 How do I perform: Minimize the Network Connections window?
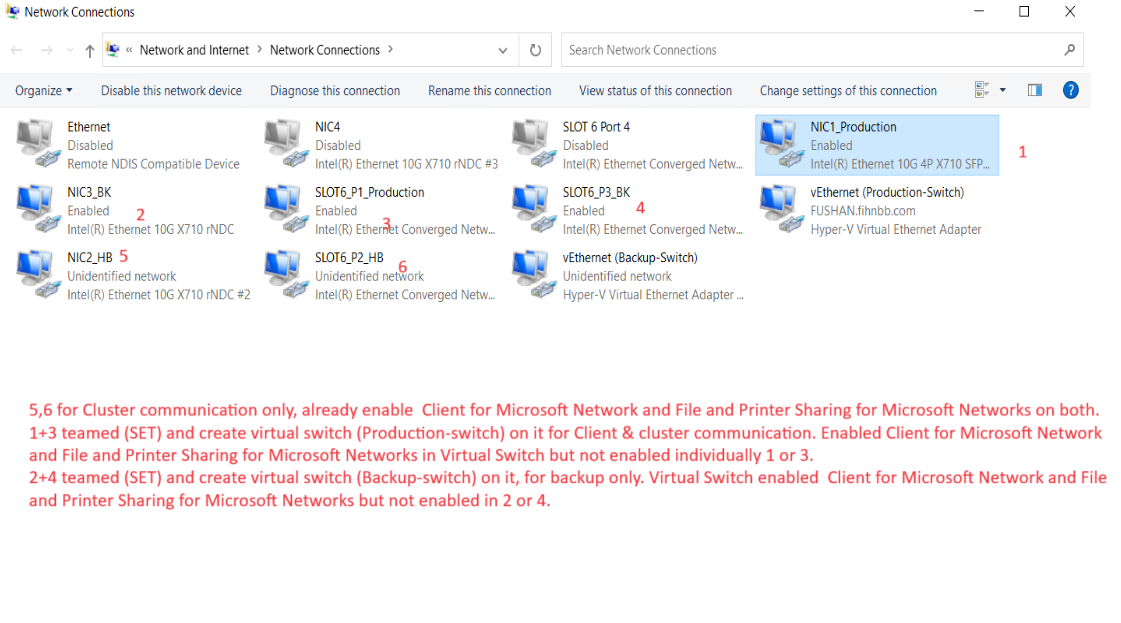click(979, 11)
